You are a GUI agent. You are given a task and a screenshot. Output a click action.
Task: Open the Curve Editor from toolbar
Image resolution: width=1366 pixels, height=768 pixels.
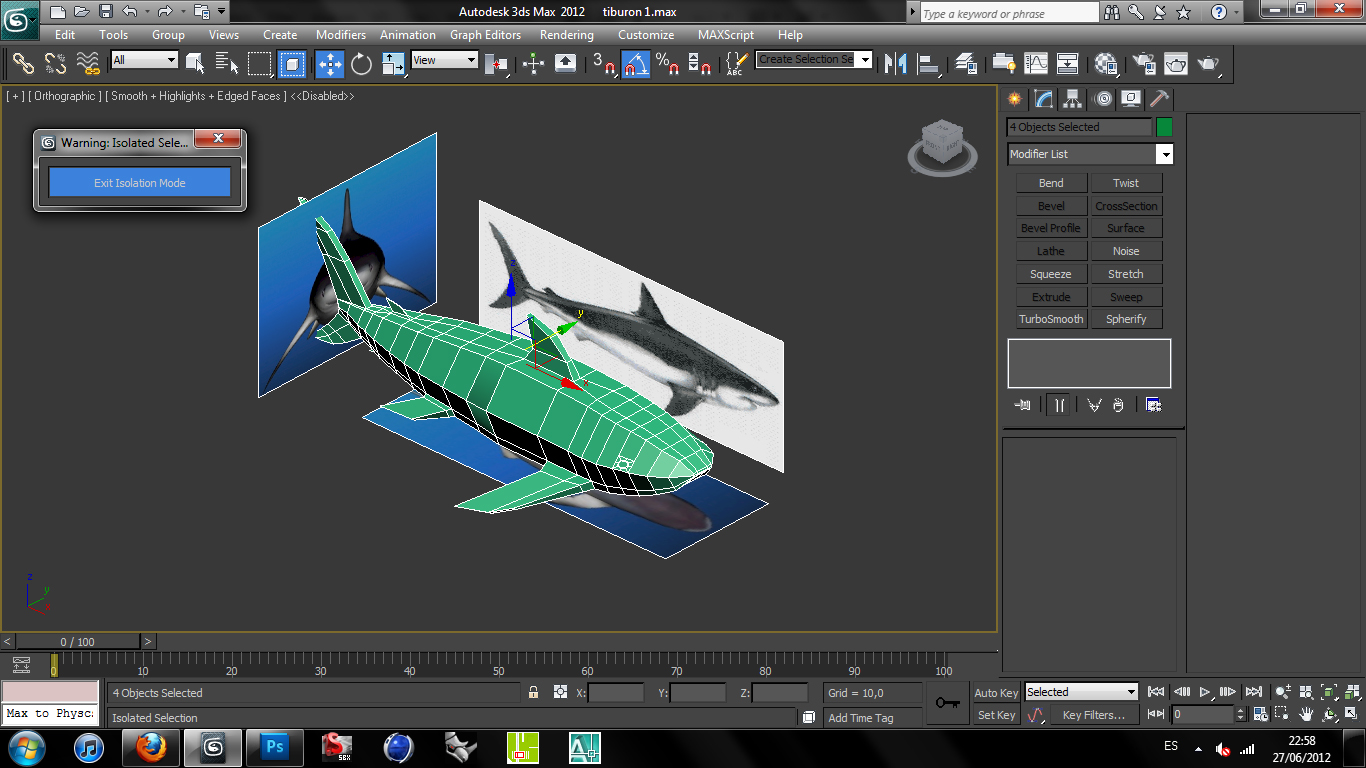[1036, 64]
